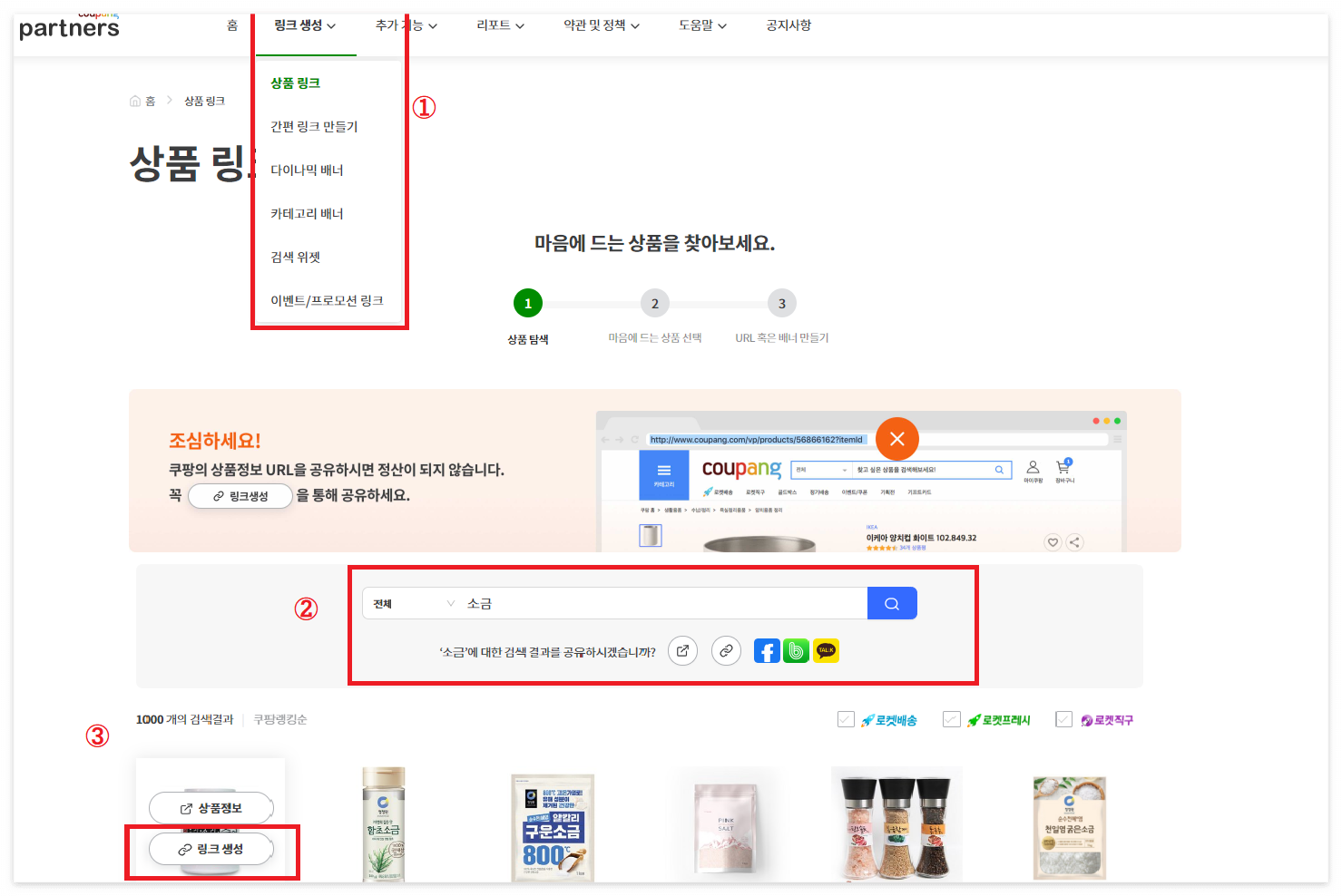This screenshot has width=1342, height=896.
Task: Copy search result link with chain icon
Action: click(x=726, y=650)
